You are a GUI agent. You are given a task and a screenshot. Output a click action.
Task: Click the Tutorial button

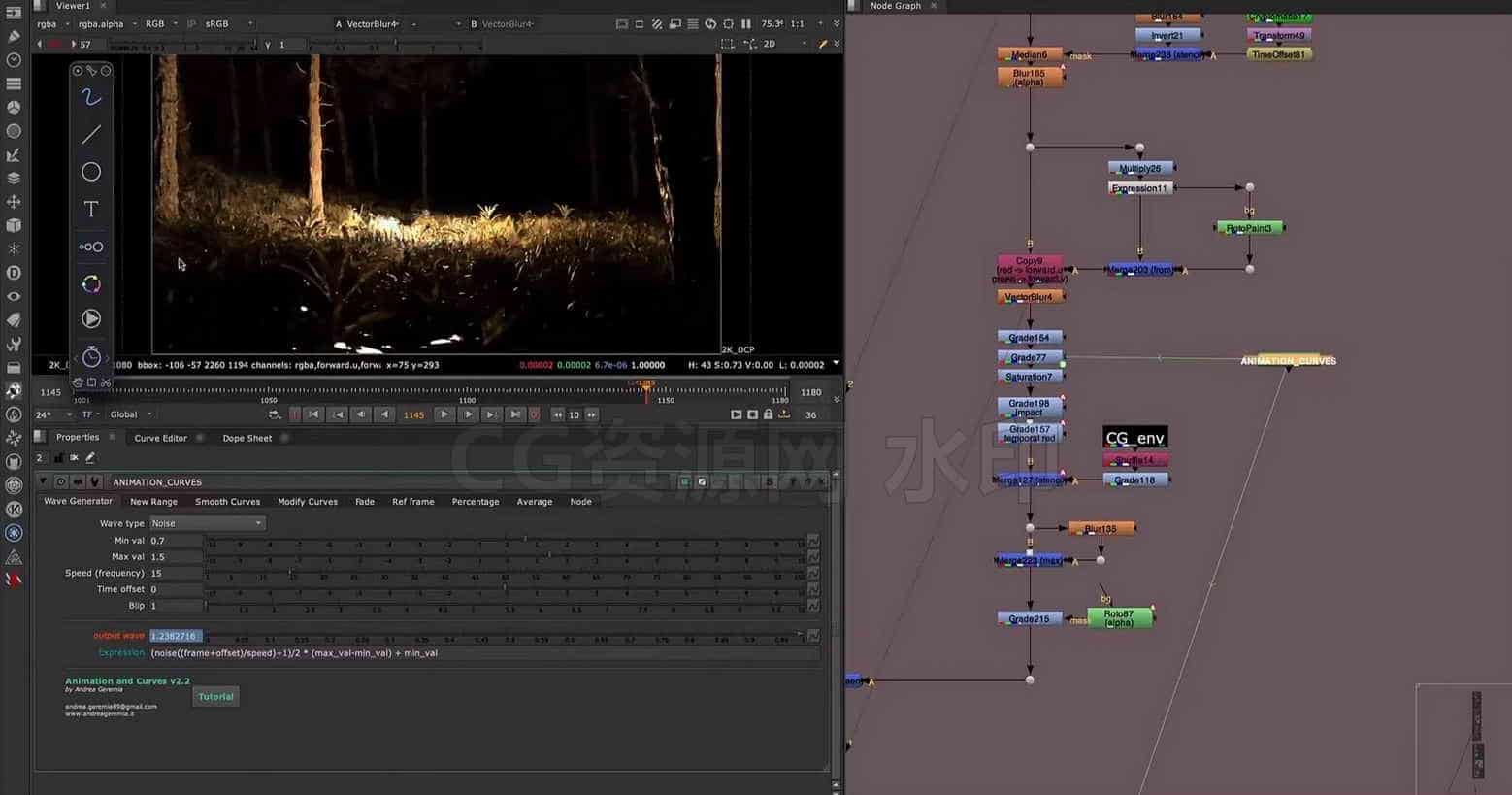215,696
